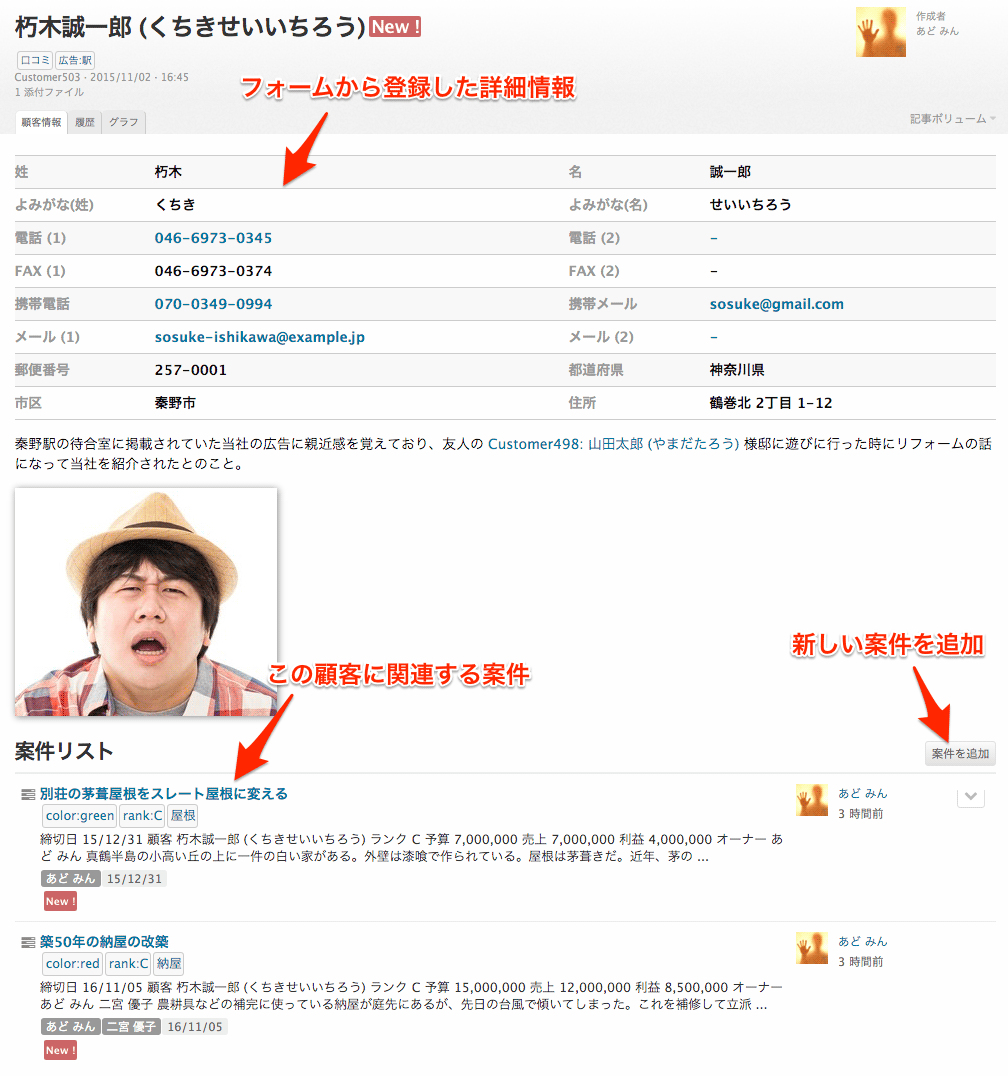
Task: Click あど みん name on first case row
Action: click(863, 793)
